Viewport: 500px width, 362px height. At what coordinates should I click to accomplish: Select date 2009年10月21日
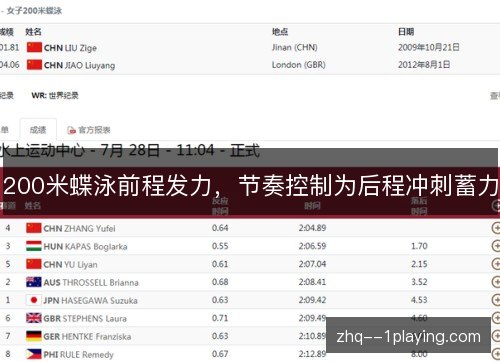click(429, 47)
